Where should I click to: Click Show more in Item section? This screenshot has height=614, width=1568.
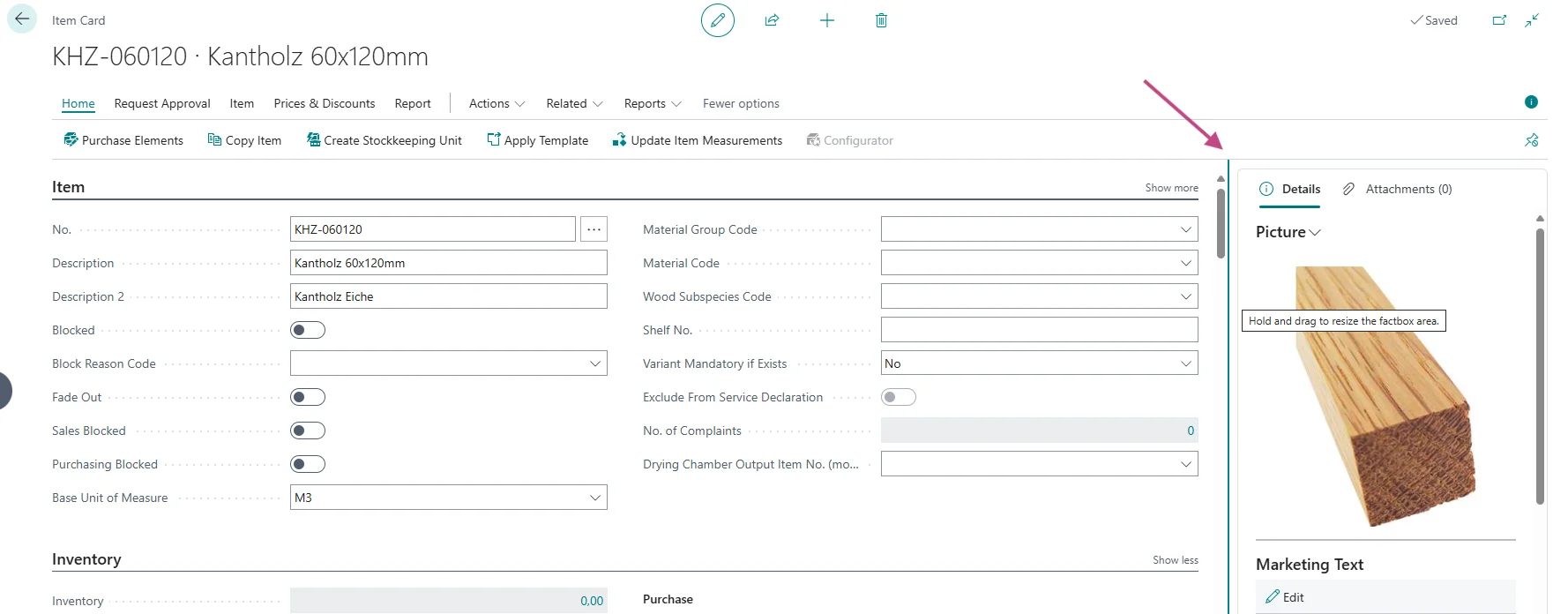1171,188
